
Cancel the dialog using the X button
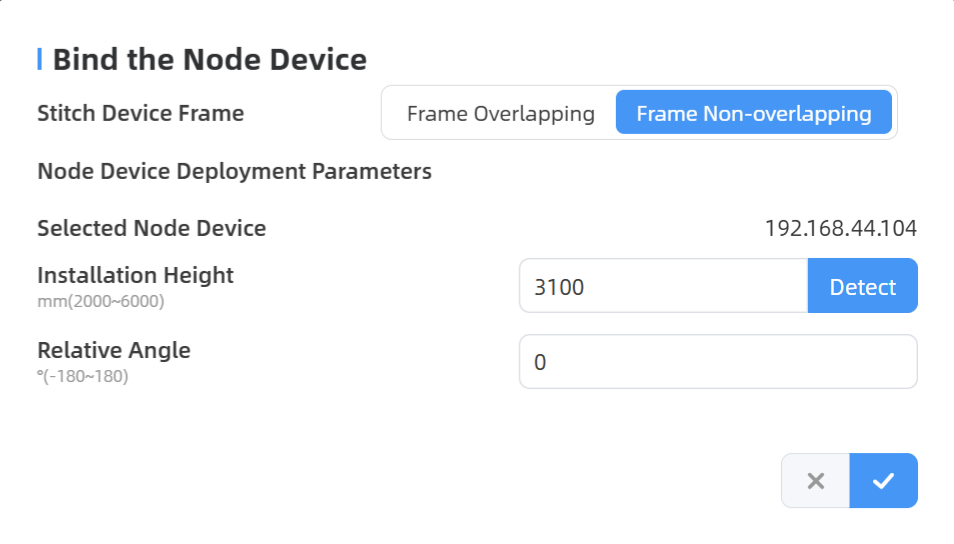pyautogui.click(x=816, y=481)
